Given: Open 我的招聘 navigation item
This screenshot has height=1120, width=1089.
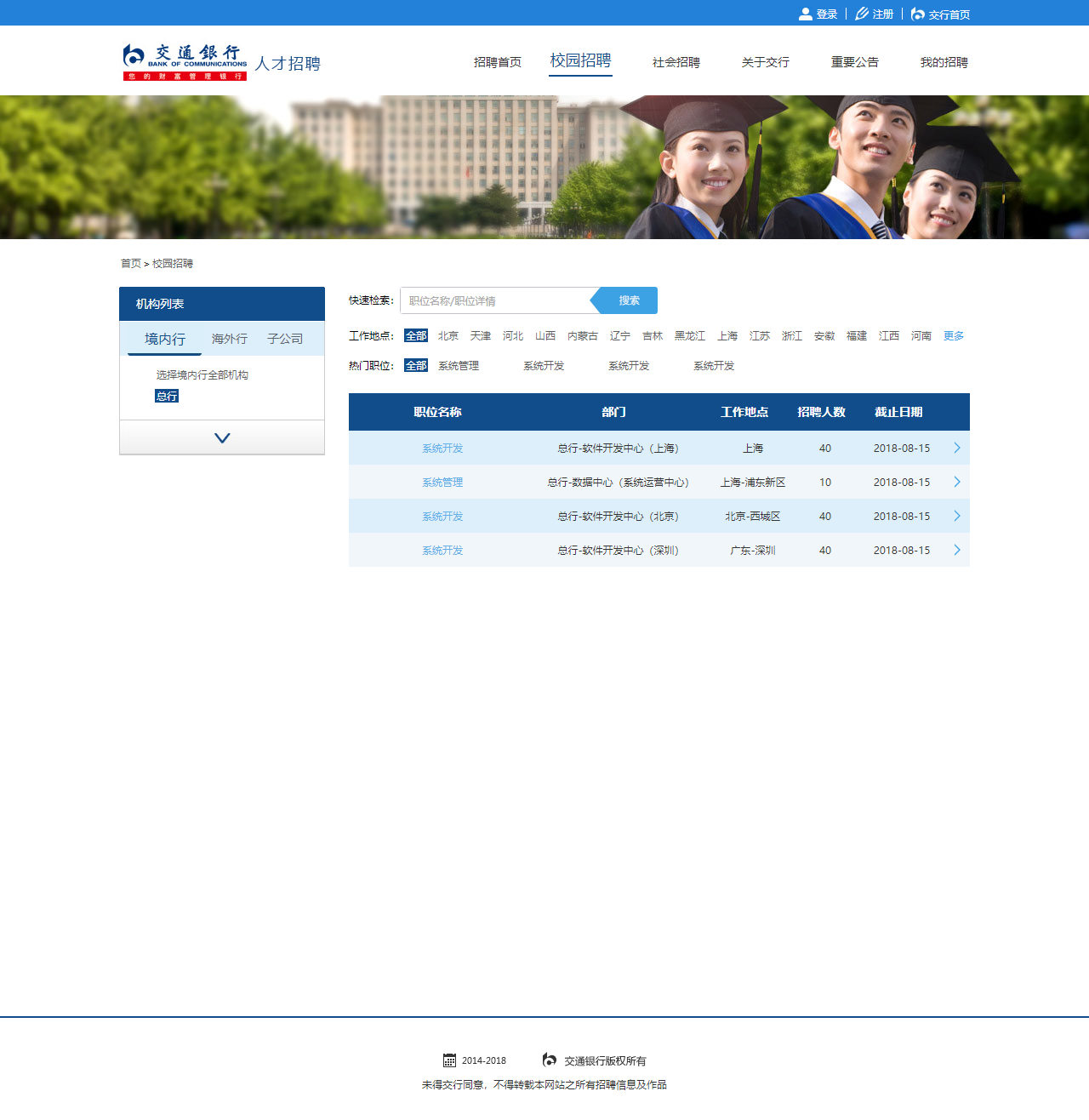Looking at the screenshot, I should coord(944,62).
